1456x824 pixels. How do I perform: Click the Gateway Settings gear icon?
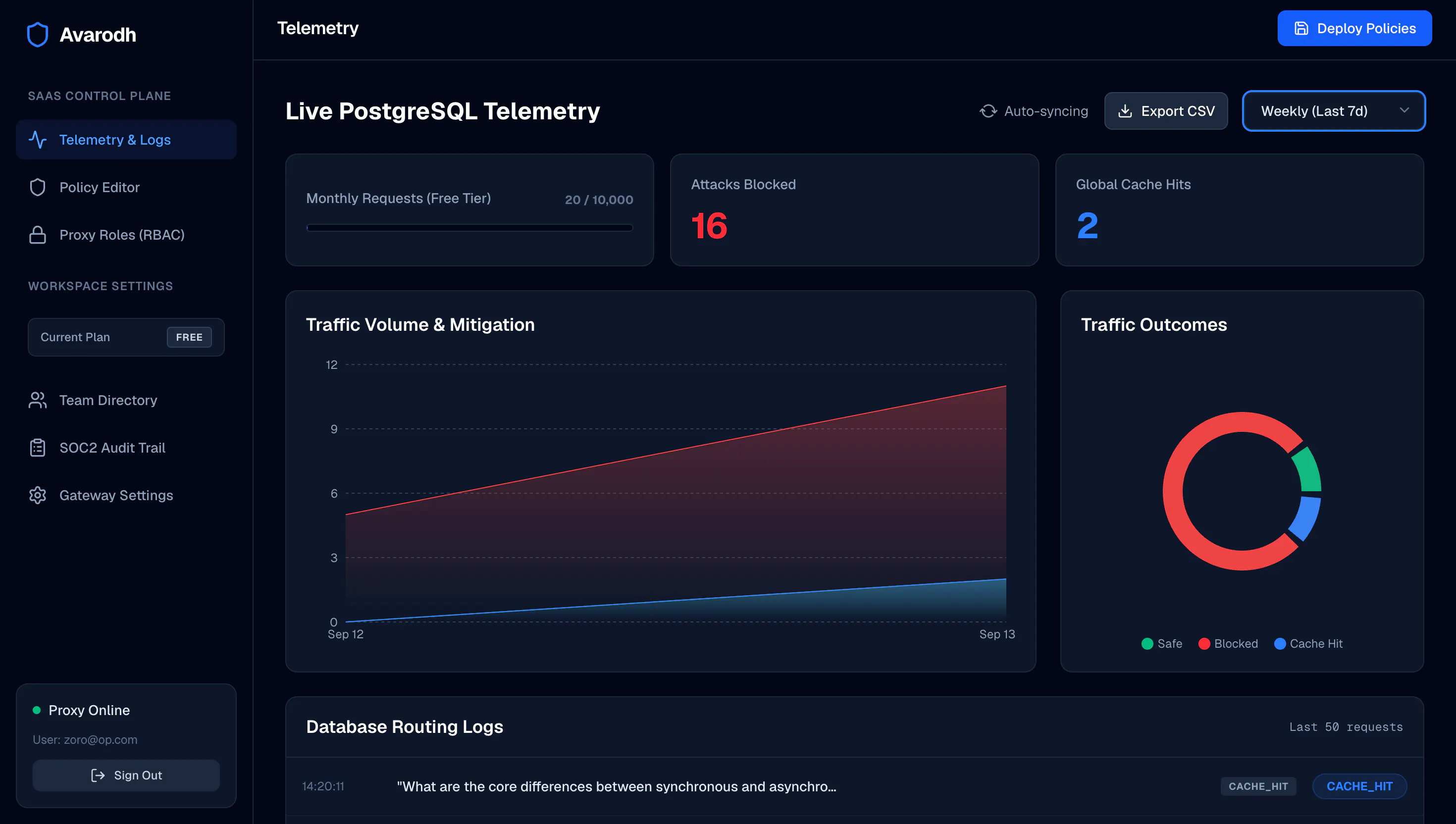(37, 495)
